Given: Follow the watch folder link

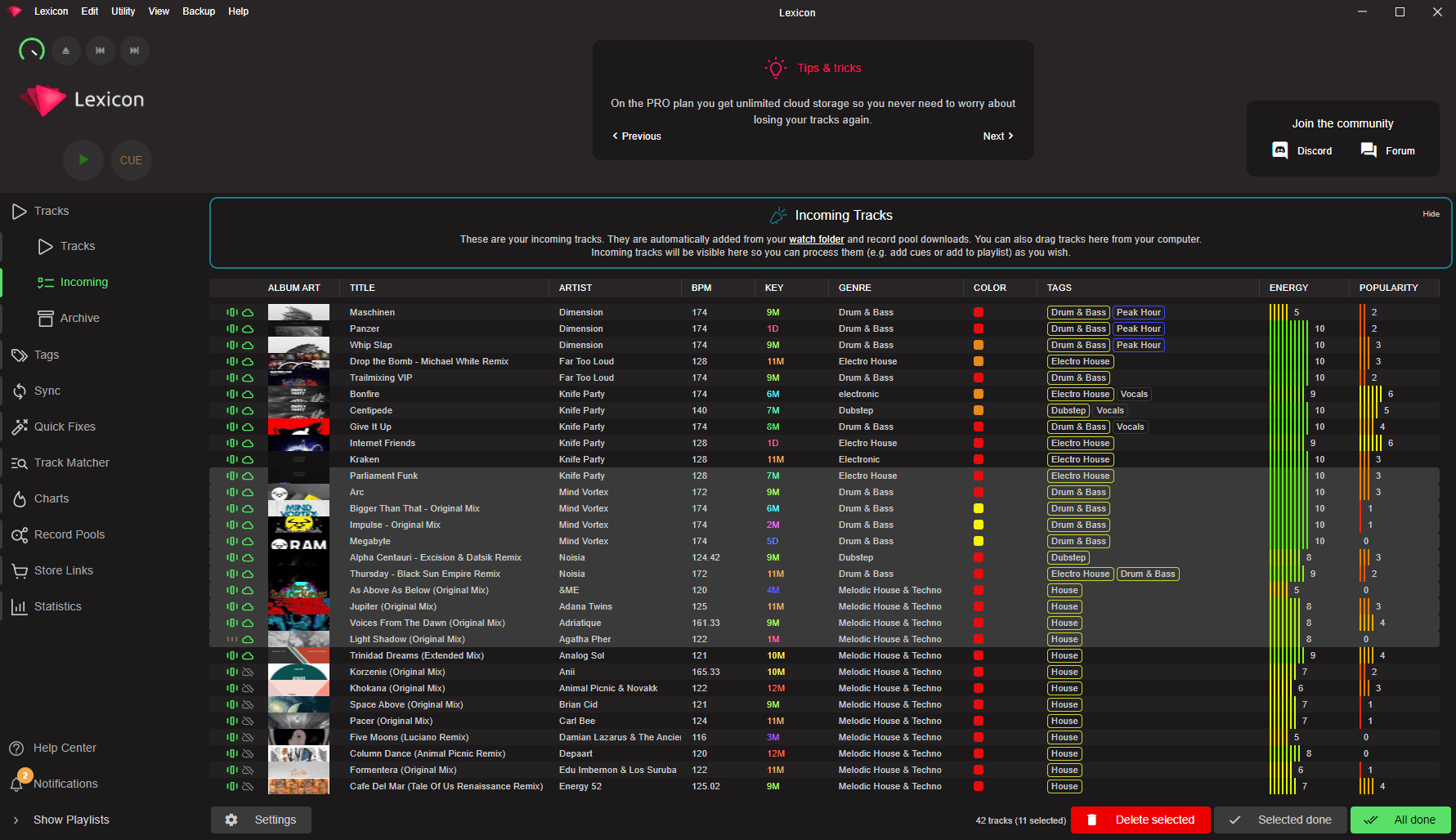Looking at the screenshot, I should click(x=817, y=239).
